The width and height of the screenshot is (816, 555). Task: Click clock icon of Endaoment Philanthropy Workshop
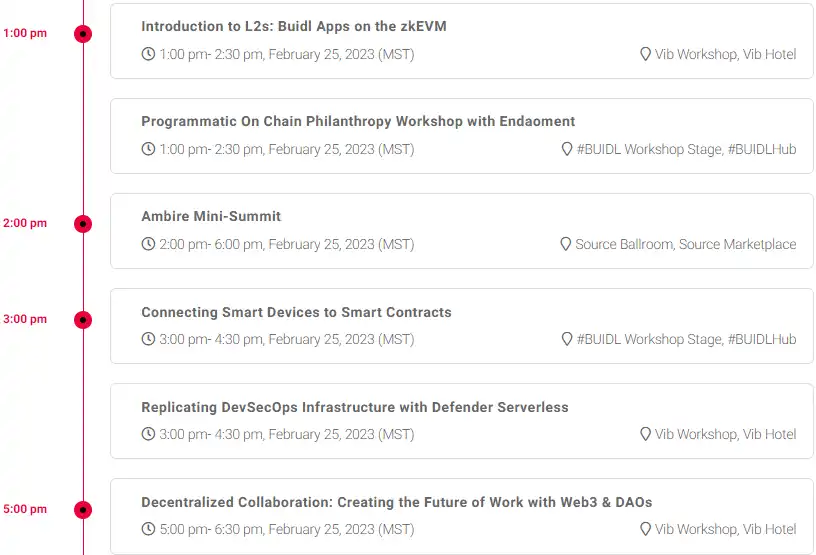[148, 149]
